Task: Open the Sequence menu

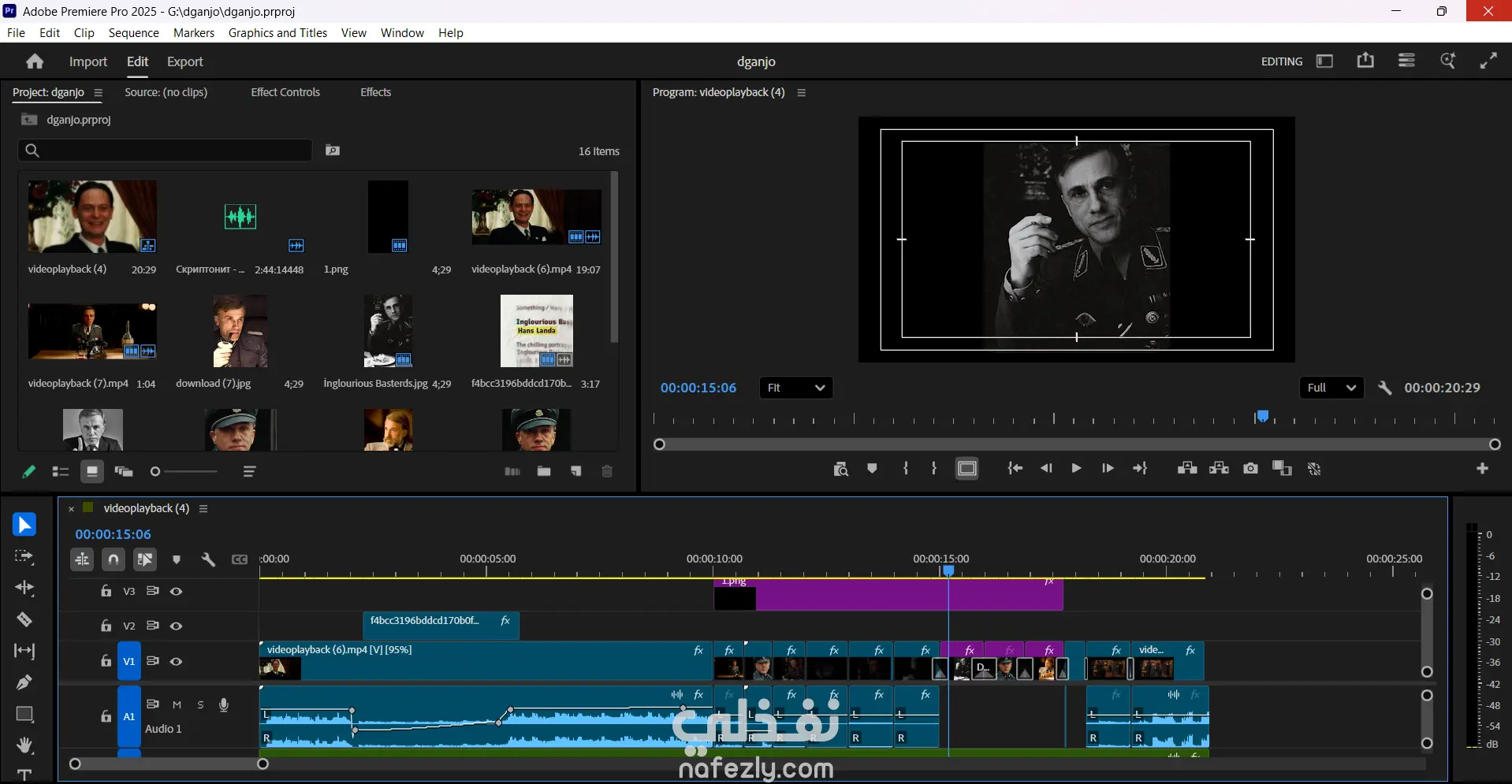Action: click(x=134, y=32)
